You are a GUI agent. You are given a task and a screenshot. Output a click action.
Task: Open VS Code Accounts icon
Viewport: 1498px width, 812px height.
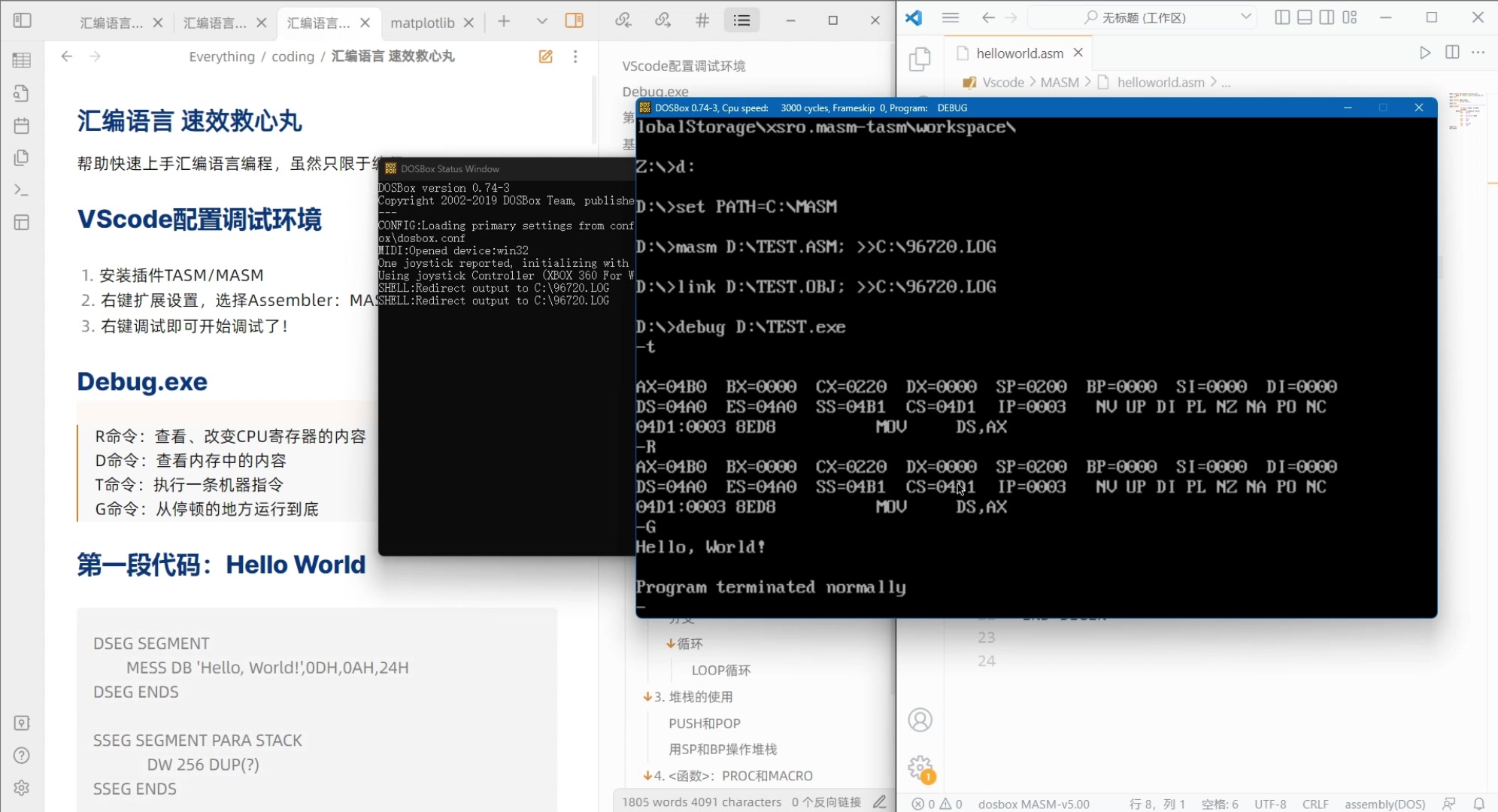[x=920, y=720]
